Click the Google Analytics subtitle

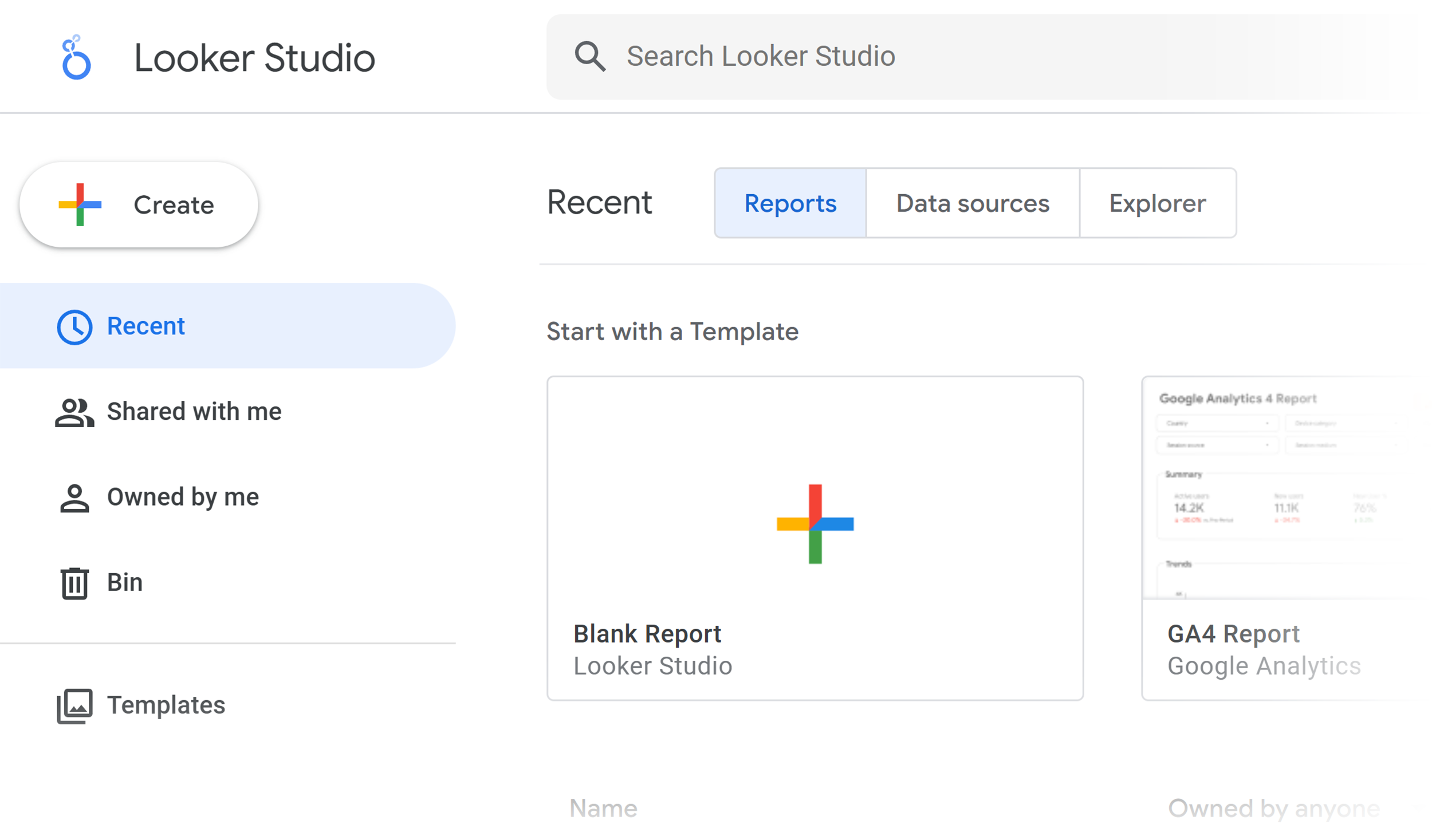tap(1264, 665)
